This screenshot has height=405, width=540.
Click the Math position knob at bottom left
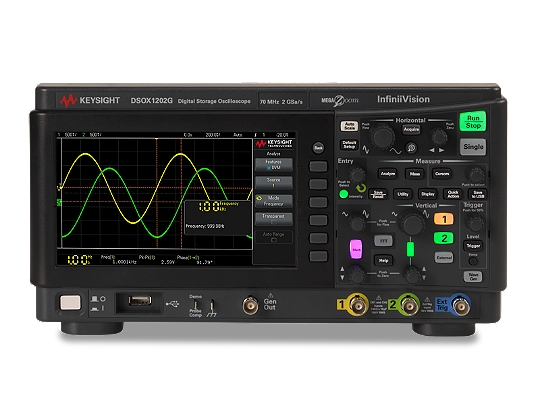357,275
